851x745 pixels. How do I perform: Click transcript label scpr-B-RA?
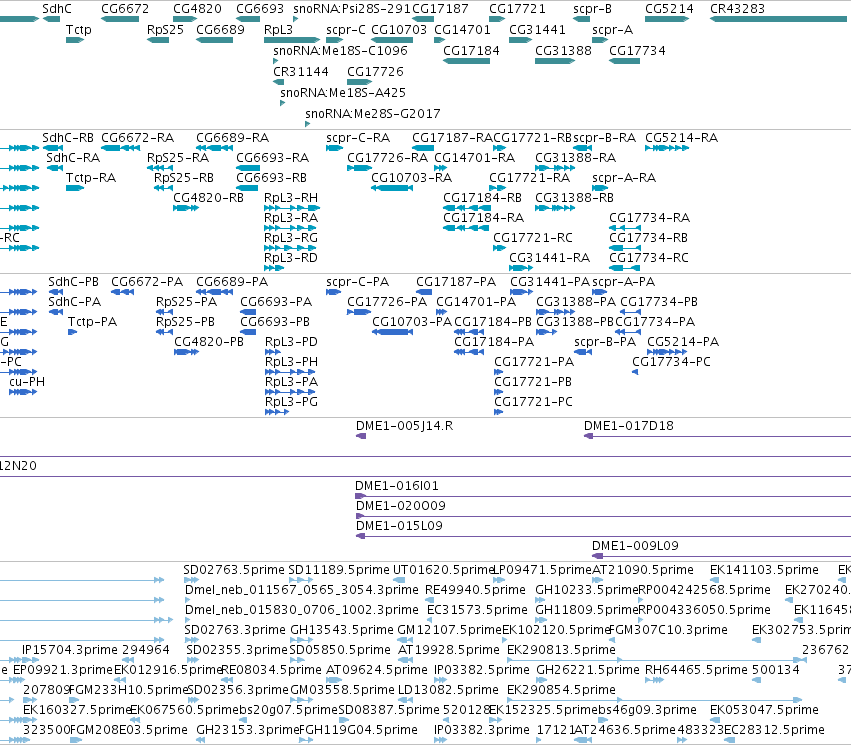[x=604, y=138]
